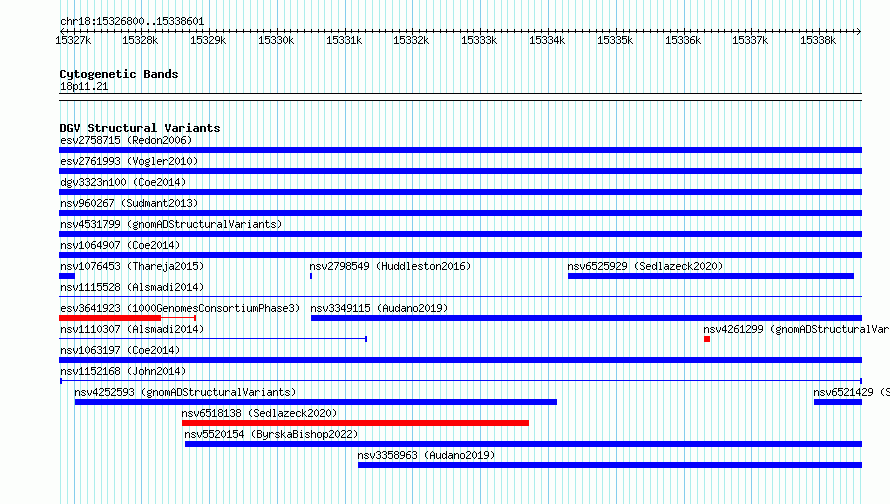Screen dimensions: 890x504
Task: Select the blue bar under nsv960267
Action: [460, 213]
